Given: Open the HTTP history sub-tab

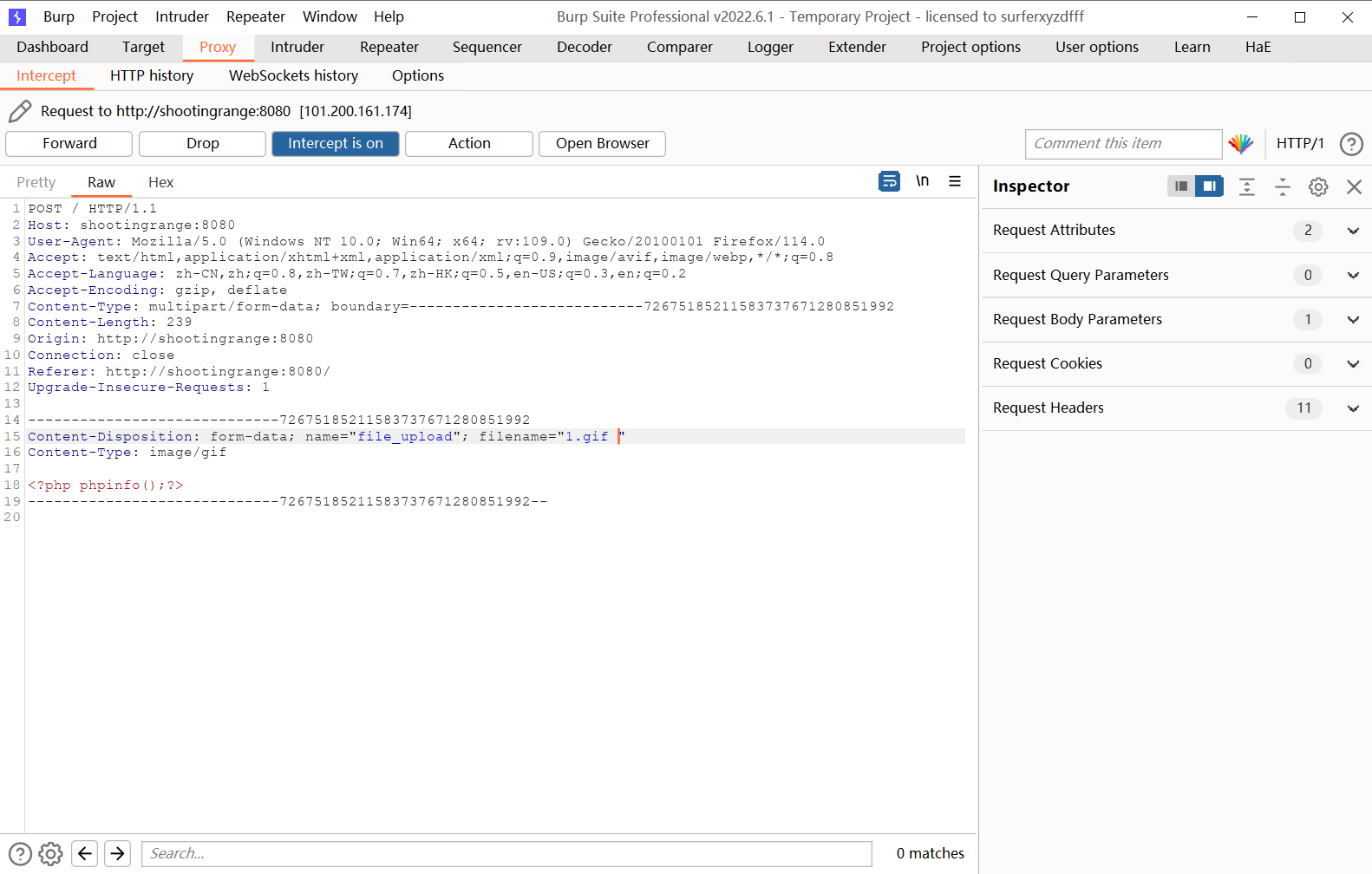Looking at the screenshot, I should 152,75.
